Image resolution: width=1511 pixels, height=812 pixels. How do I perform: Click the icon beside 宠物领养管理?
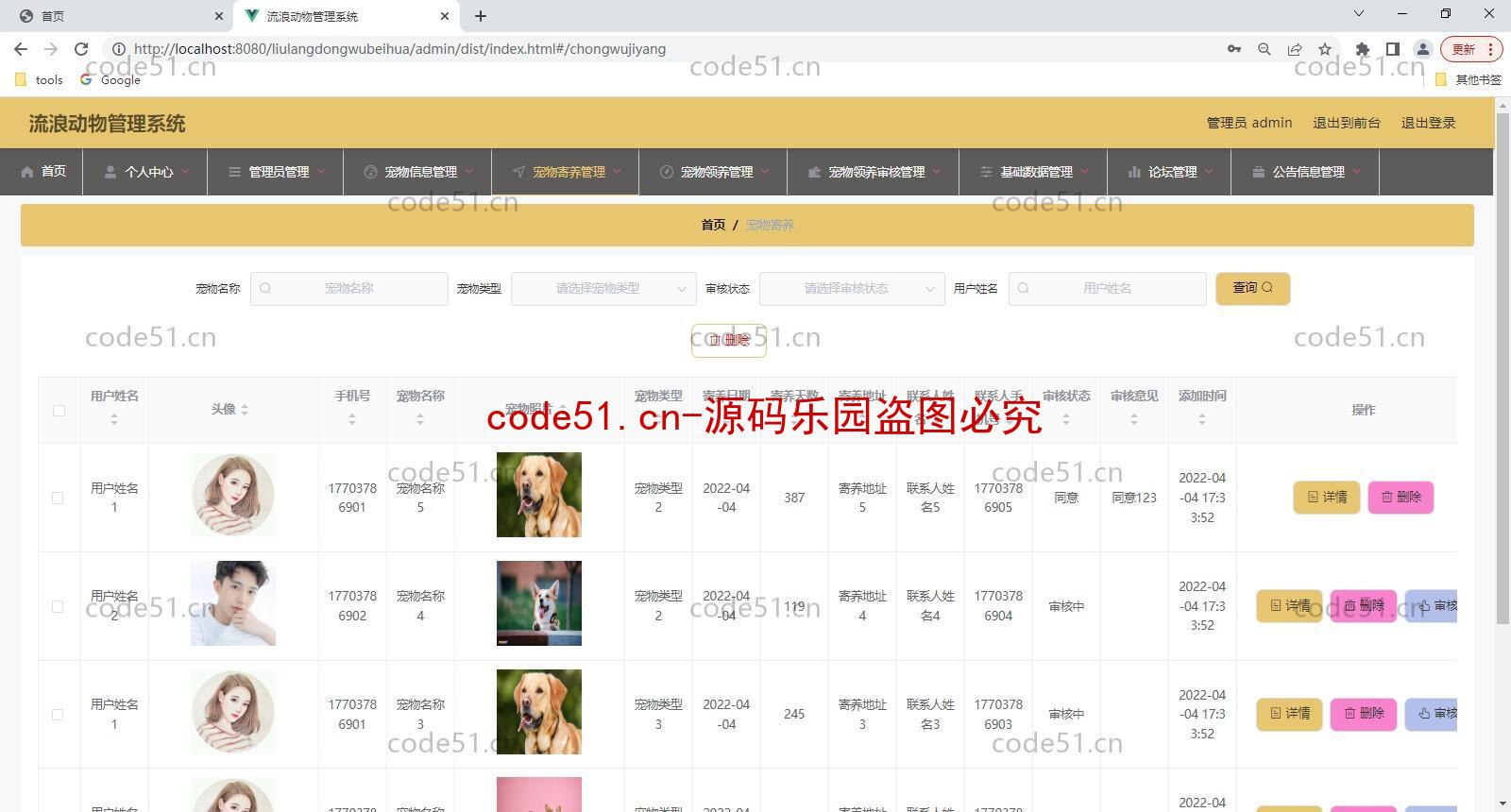coord(666,172)
